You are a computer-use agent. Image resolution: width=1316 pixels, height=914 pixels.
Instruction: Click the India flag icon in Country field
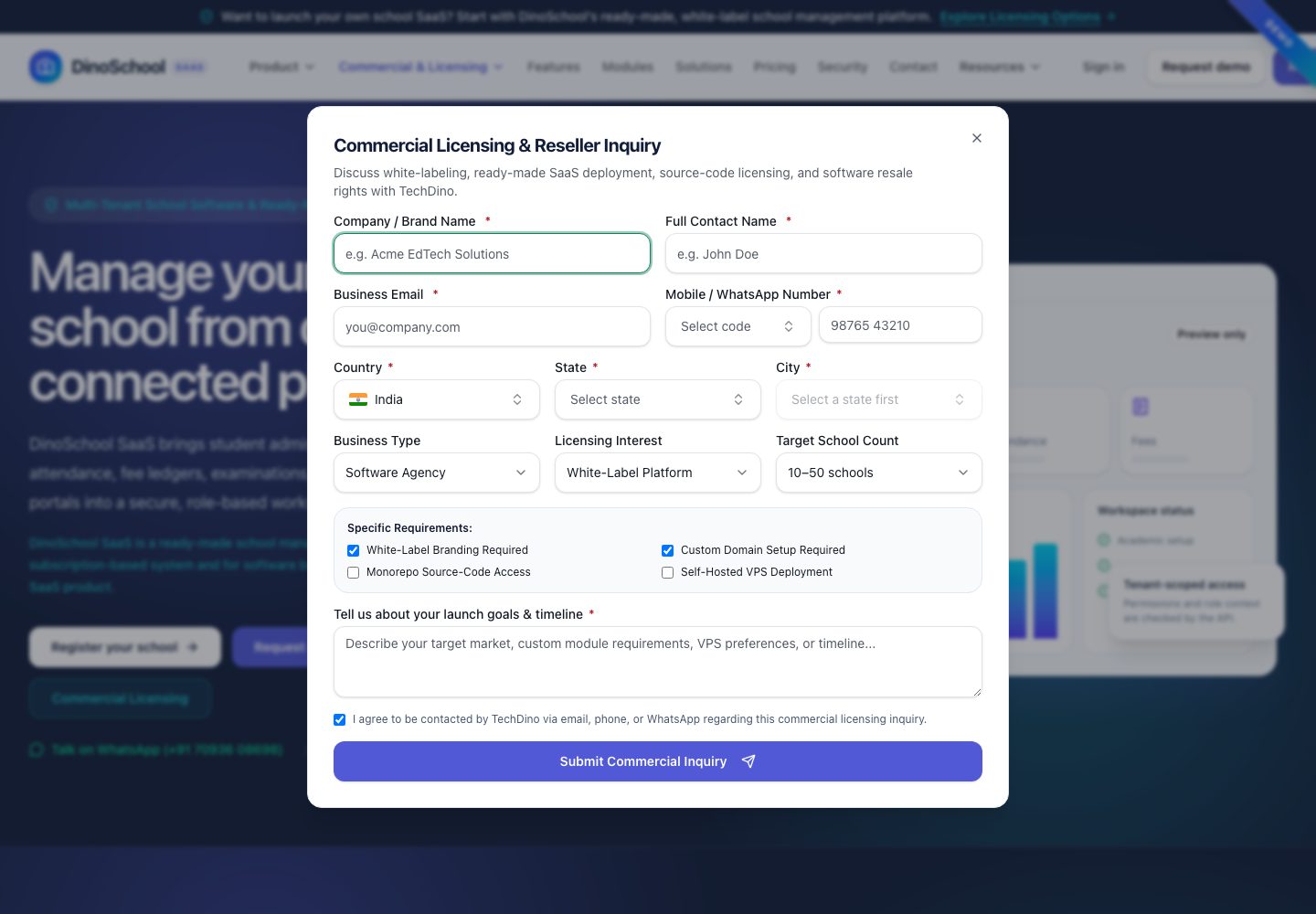(x=358, y=399)
